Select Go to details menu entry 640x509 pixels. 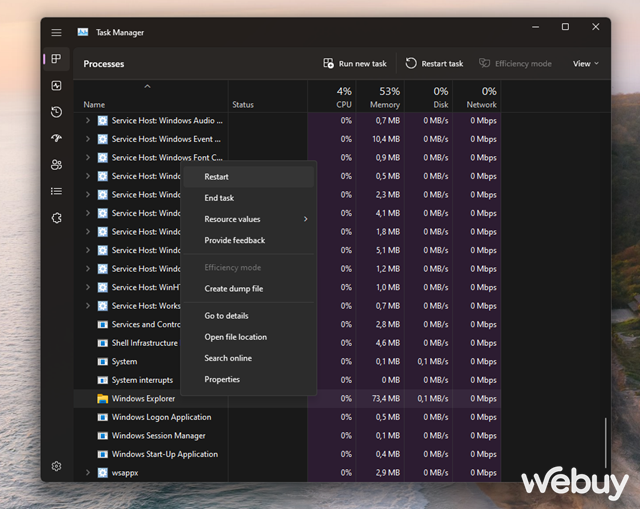click(249, 316)
